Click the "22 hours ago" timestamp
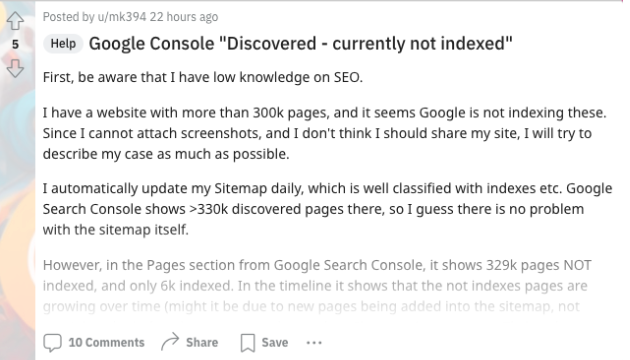630x360 pixels. [x=184, y=17]
